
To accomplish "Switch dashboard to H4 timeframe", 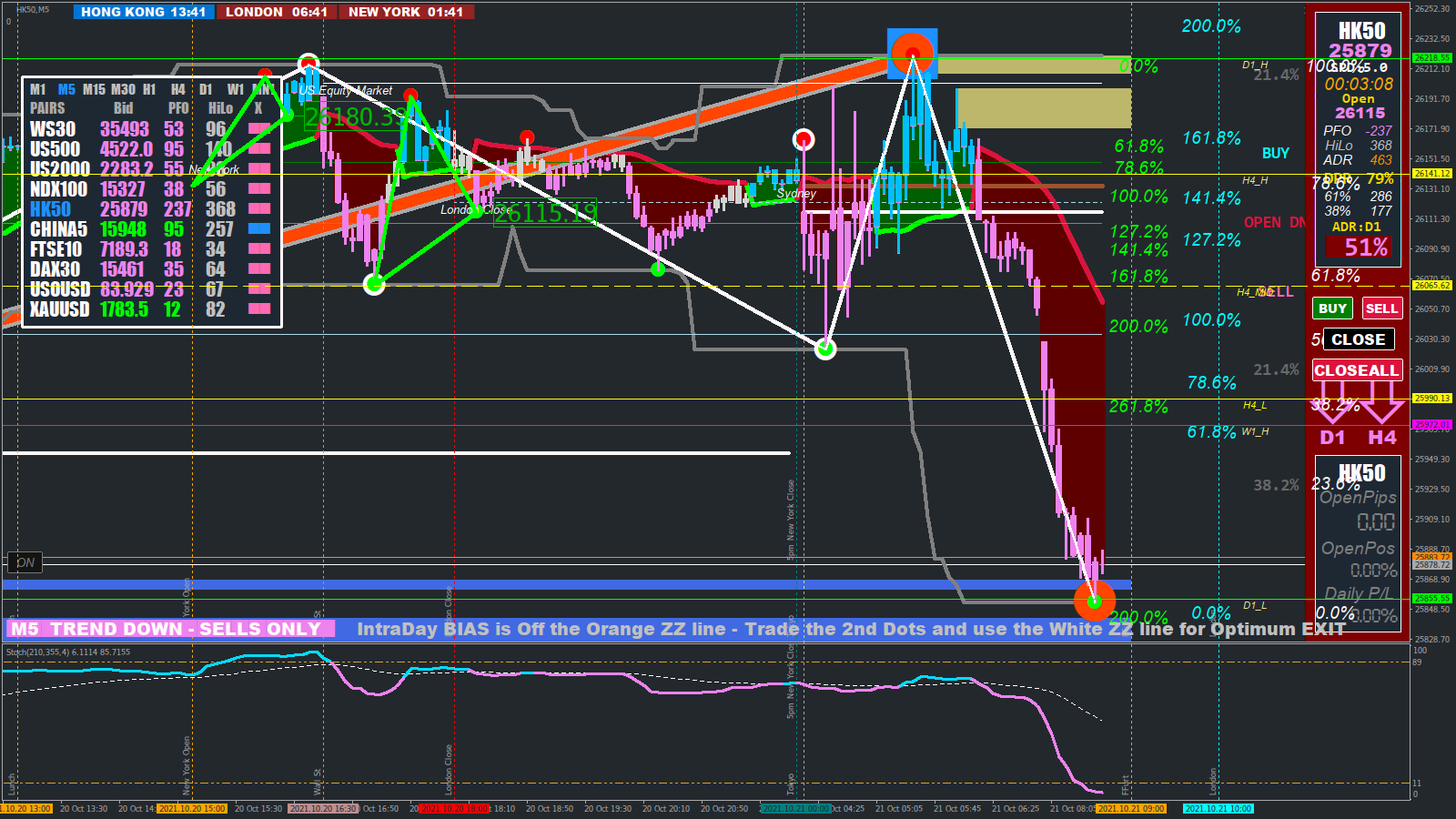I will [178, 89].
